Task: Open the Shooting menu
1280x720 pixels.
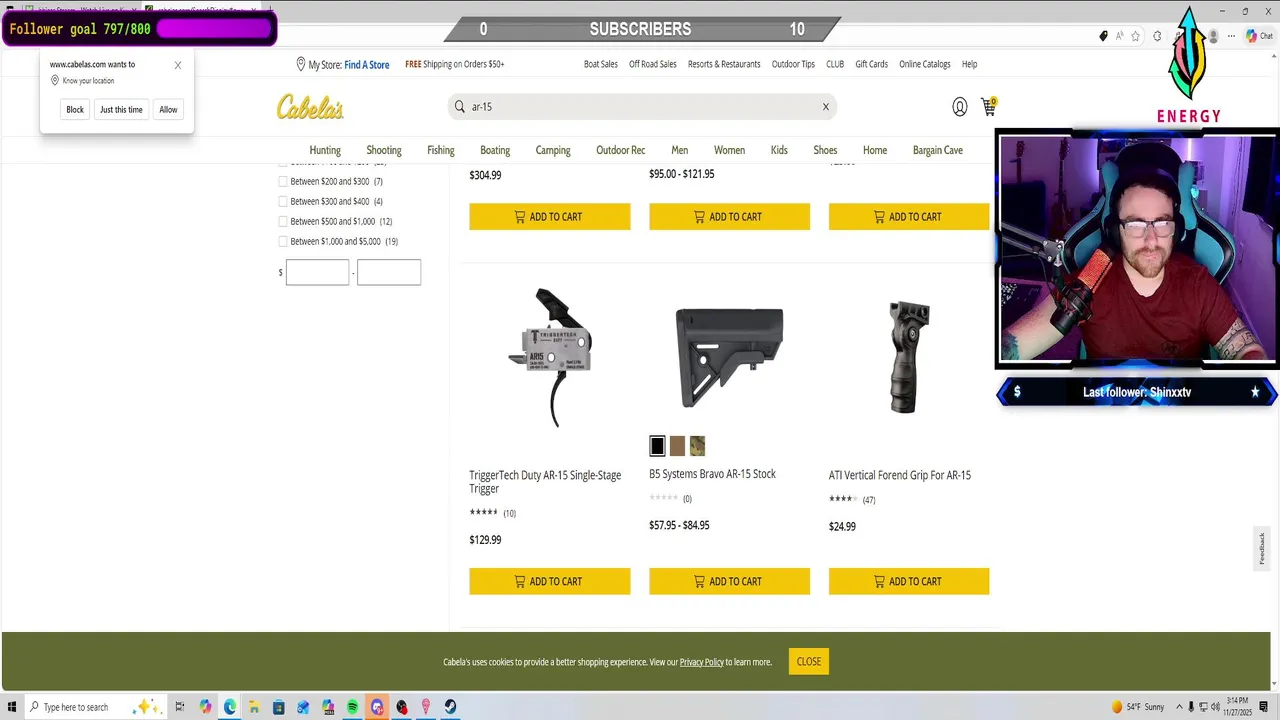Action: point(384,150)
